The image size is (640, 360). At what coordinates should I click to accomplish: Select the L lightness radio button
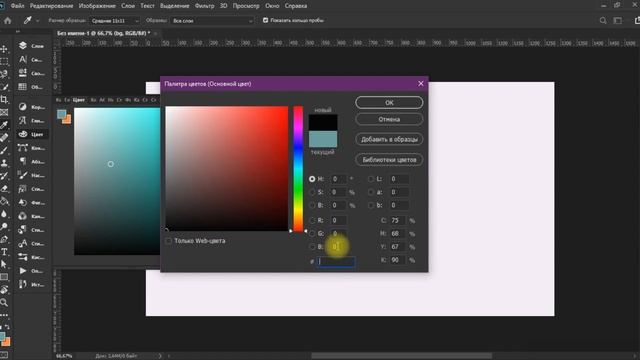pos(371,179)
